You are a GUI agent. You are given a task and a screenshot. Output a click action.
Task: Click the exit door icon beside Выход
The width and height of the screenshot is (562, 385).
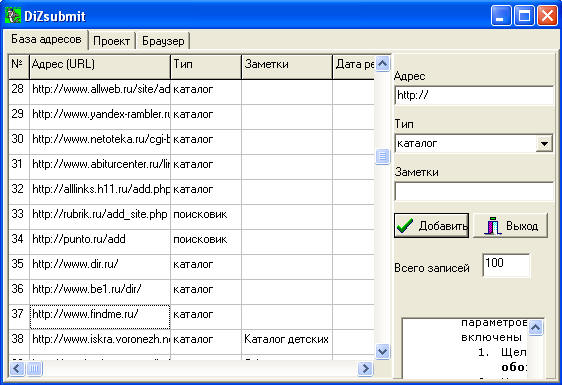point(492,226)
